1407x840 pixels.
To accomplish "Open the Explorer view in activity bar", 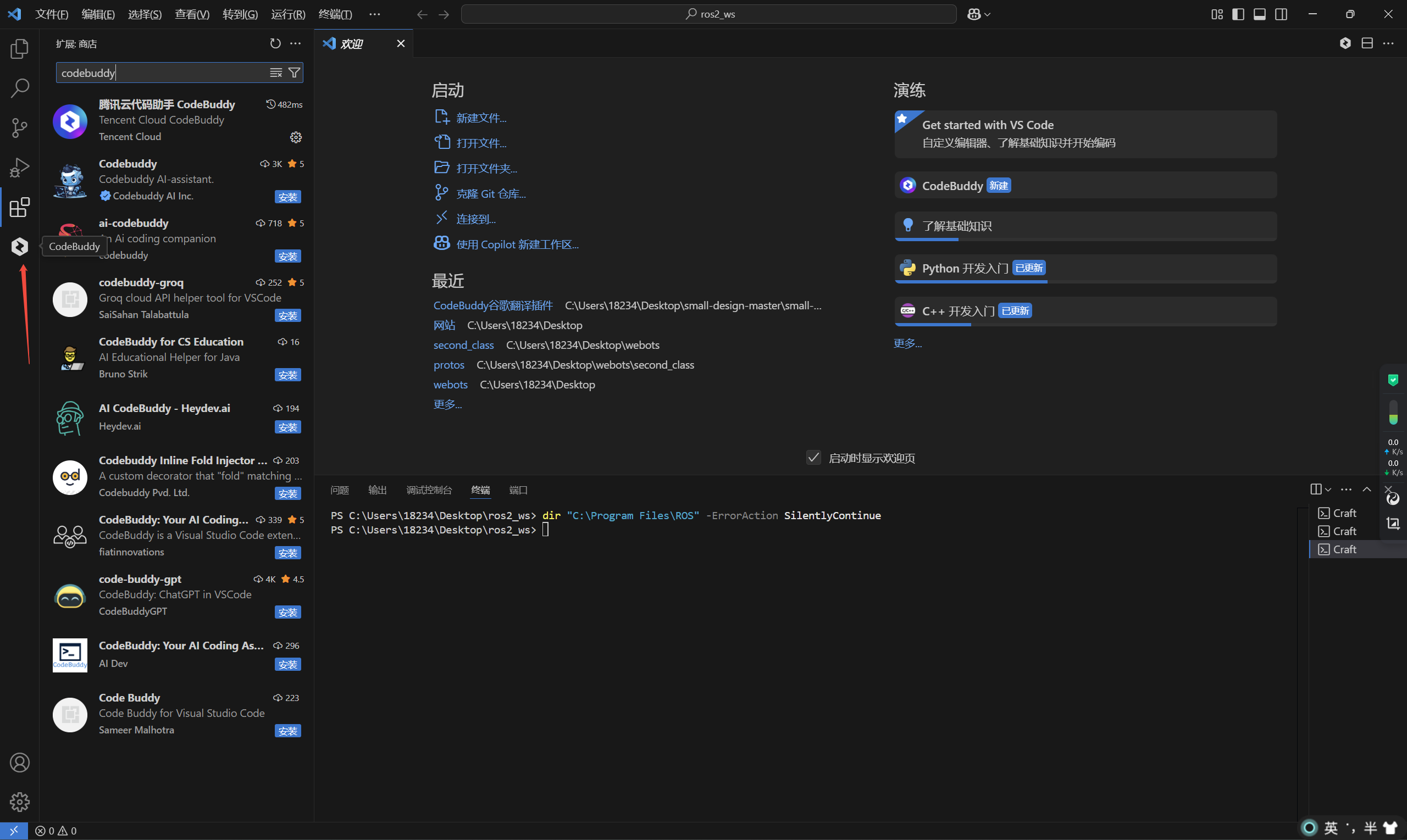I will (x=19, y=49).
